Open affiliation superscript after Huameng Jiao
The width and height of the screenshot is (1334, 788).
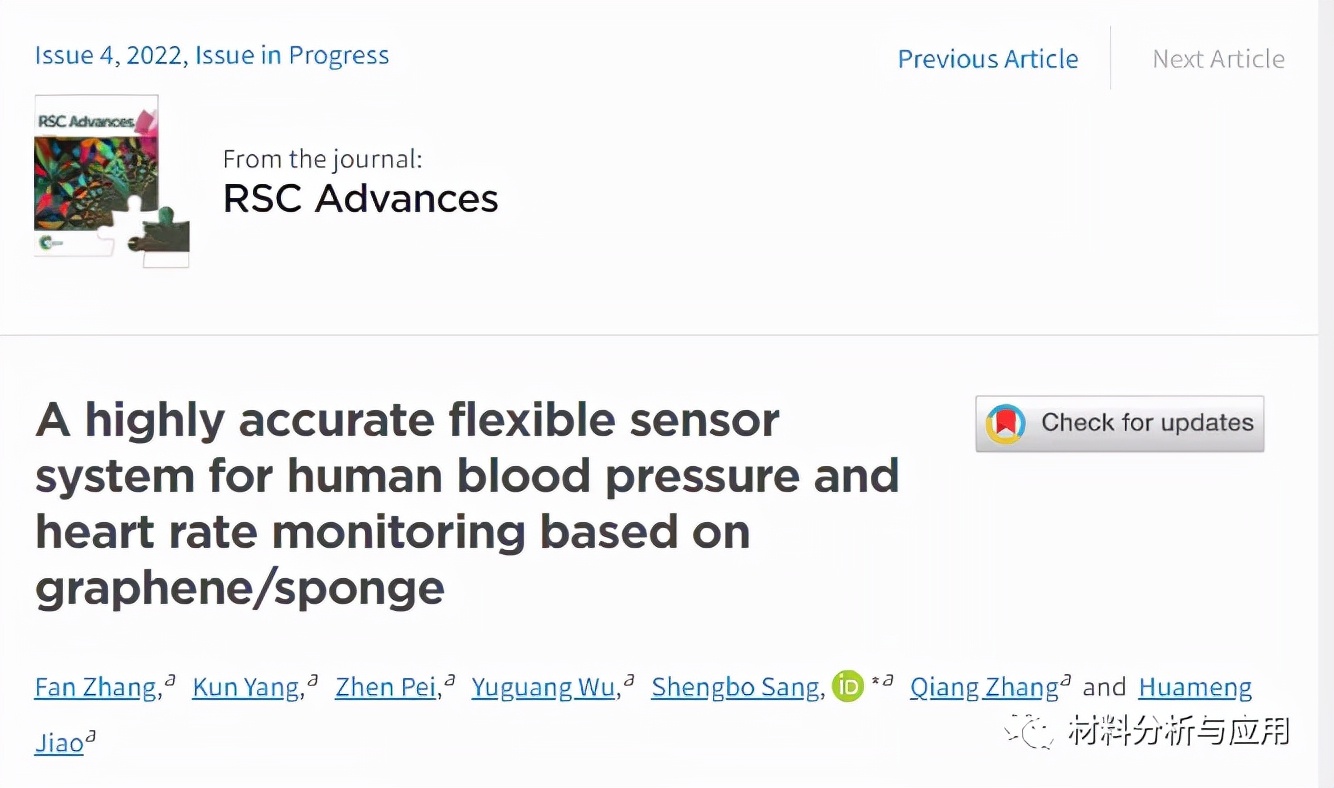[89, 735]
